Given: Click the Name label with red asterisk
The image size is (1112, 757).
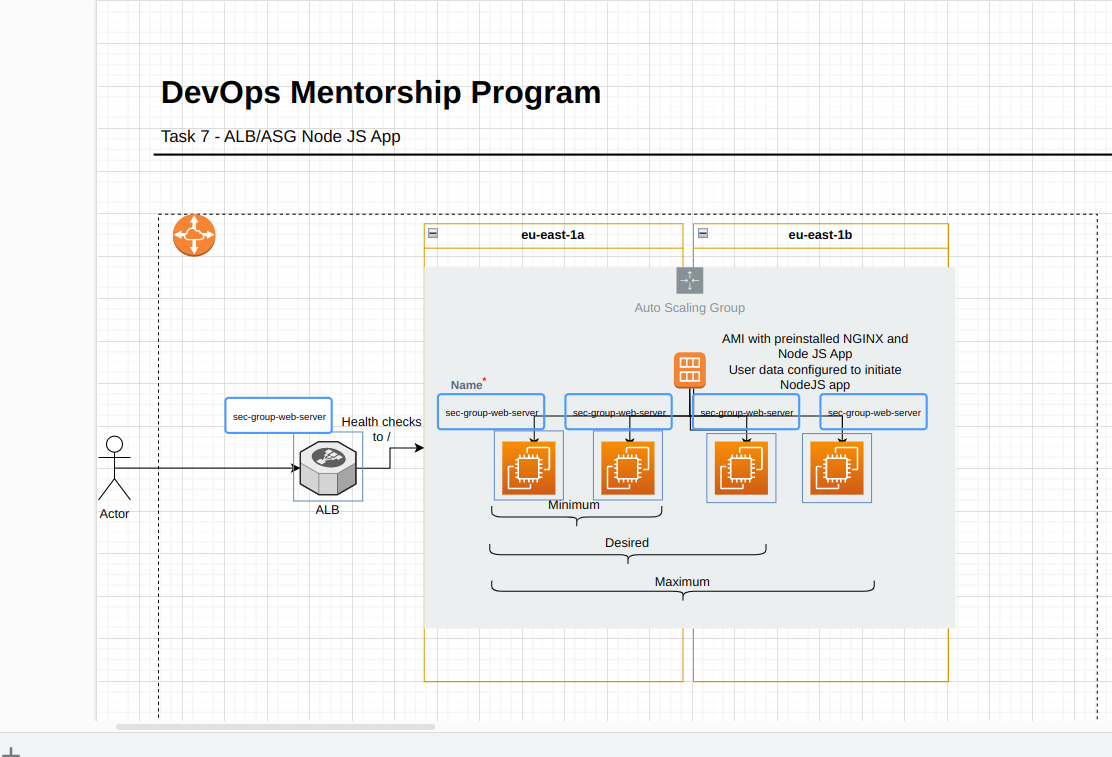Looking at the screenshot, I should [468, 384].
